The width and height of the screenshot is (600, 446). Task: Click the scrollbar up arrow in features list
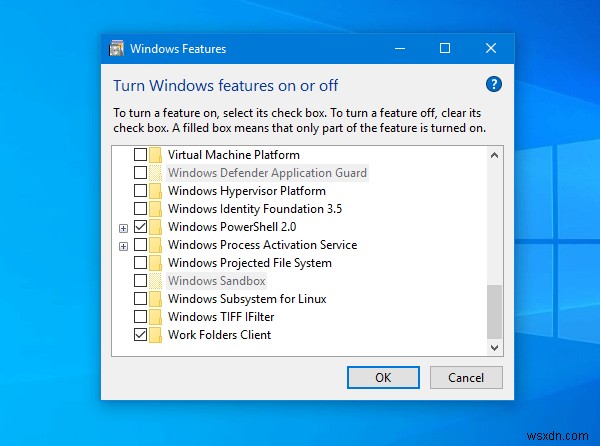(494, 155)
